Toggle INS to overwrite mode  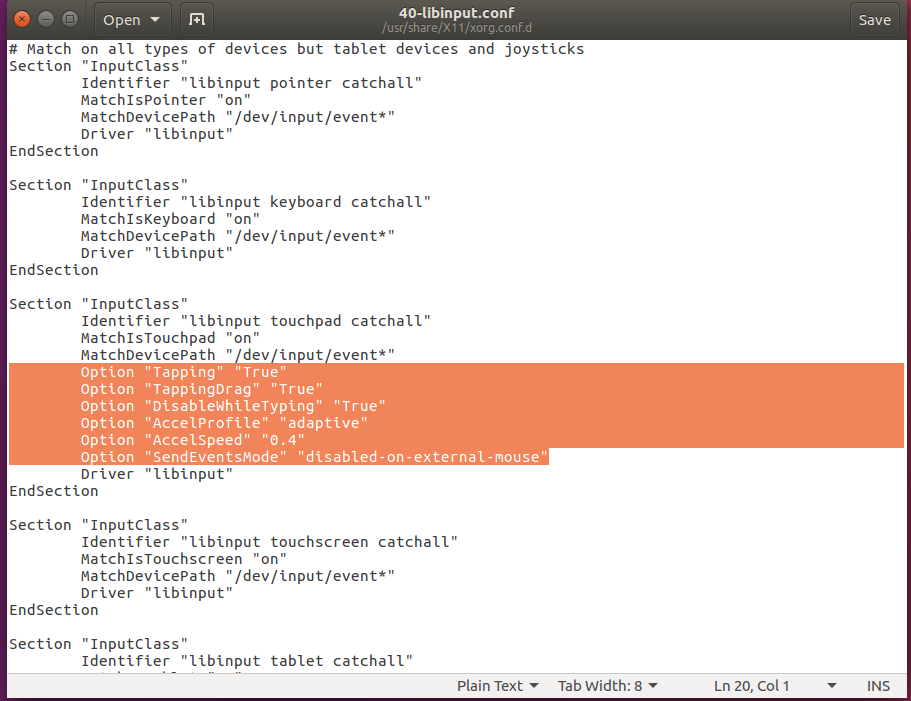coord(877,685)
